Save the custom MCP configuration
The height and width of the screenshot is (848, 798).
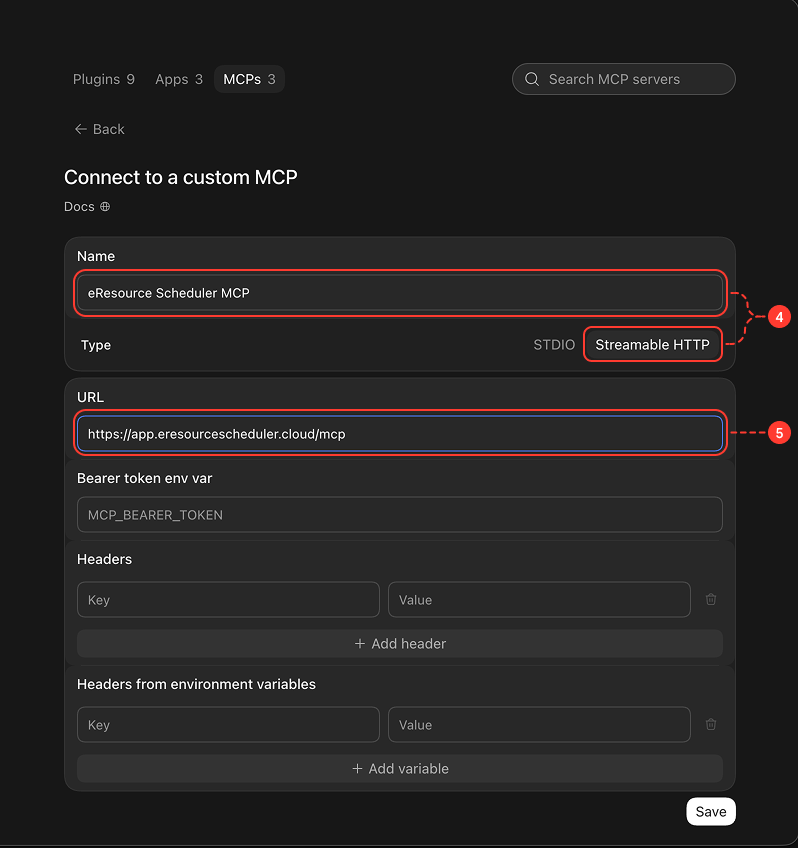click(710, 811)
